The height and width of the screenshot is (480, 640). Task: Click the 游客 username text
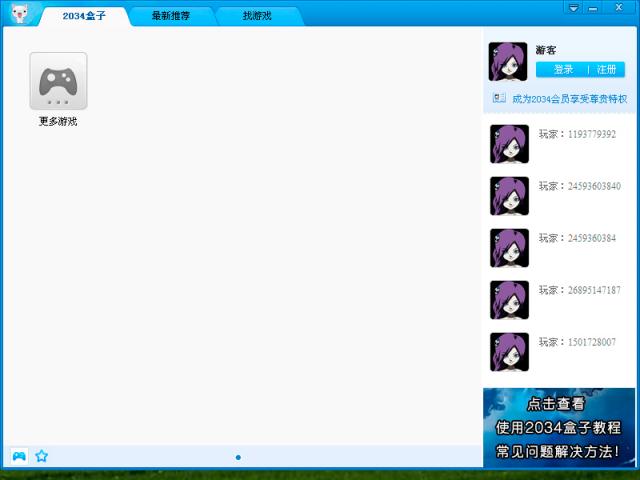tap(546, 50)
